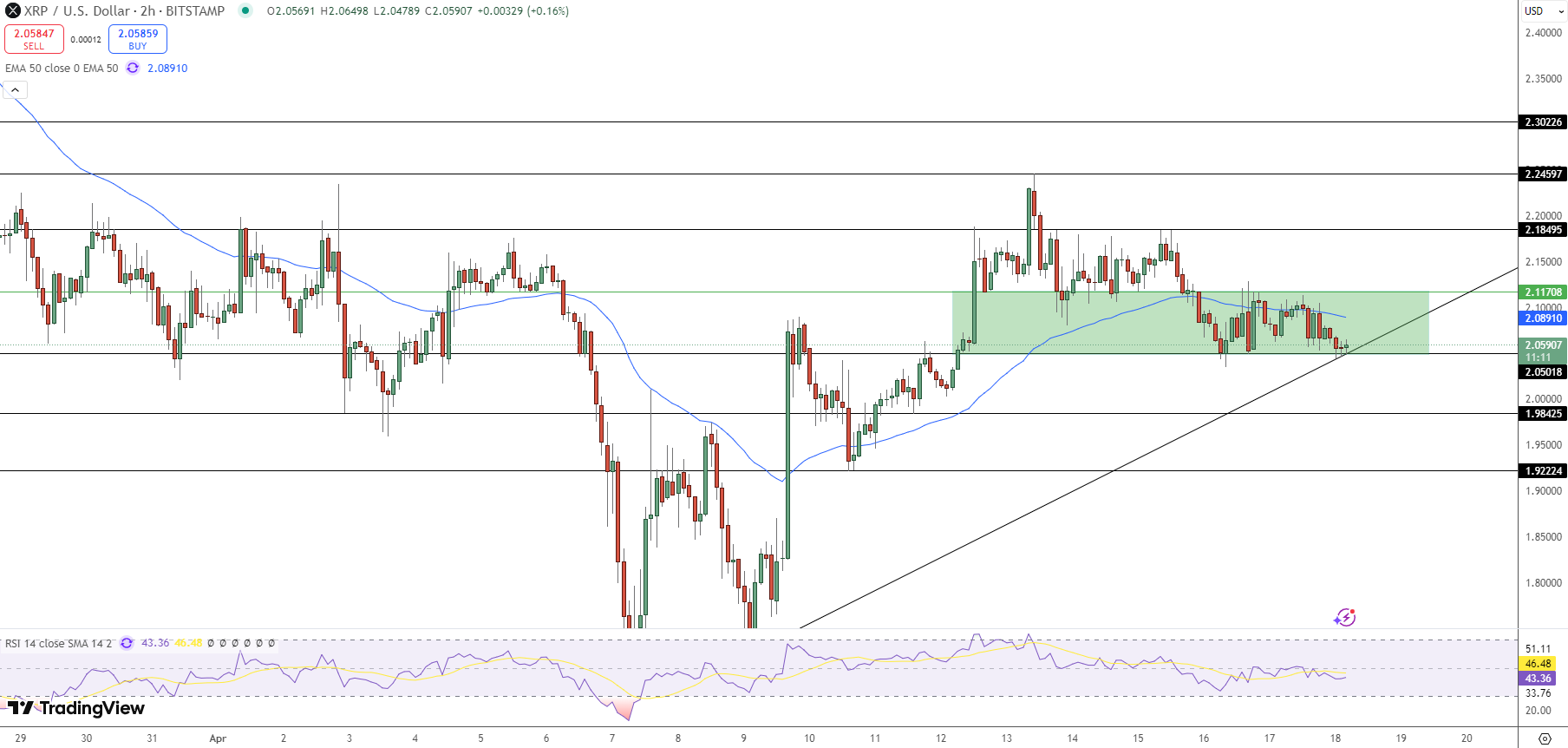Click the 2.40000 price scale value
This screenshot has width=1568, height=748.
click(1543, 33)
